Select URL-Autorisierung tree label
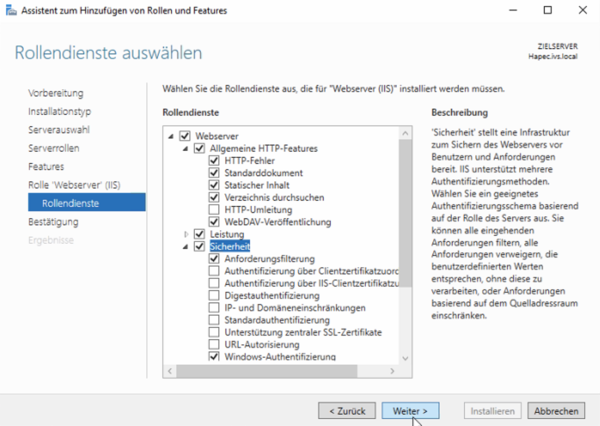This screenshot has height=426, width=600. point(262,344)
